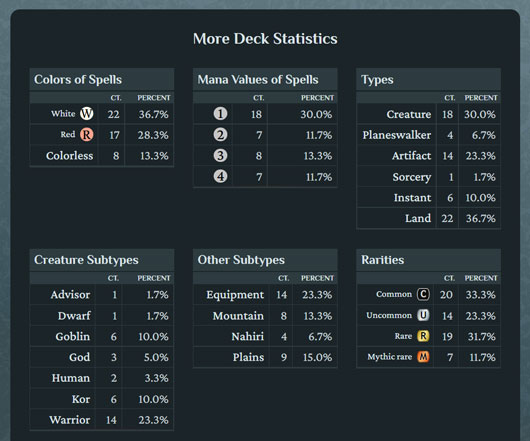Click the Rare rarity R icon

(423, 336)
